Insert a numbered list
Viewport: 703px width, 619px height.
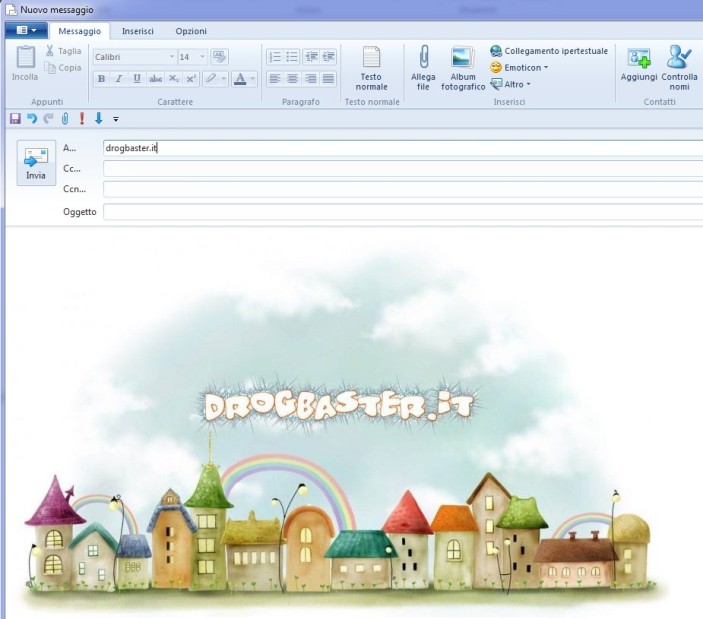pos(274,57)
